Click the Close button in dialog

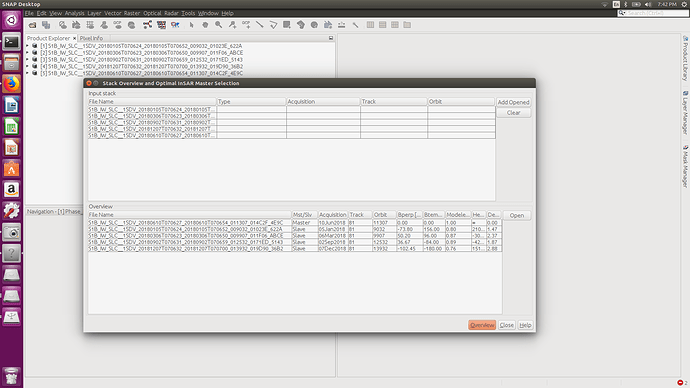tap(506, 325)
